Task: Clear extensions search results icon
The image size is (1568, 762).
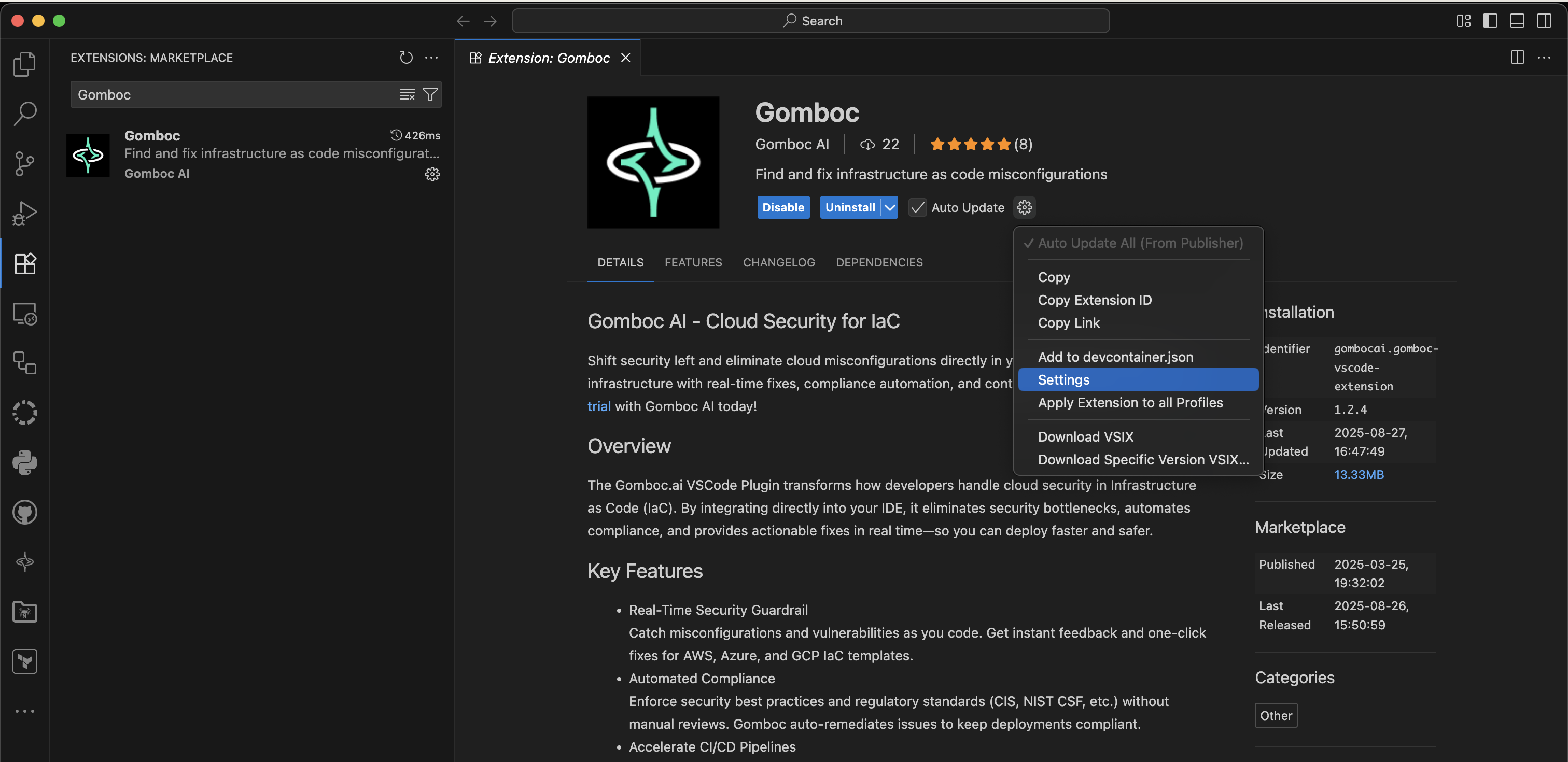Action: pos(407,94)
